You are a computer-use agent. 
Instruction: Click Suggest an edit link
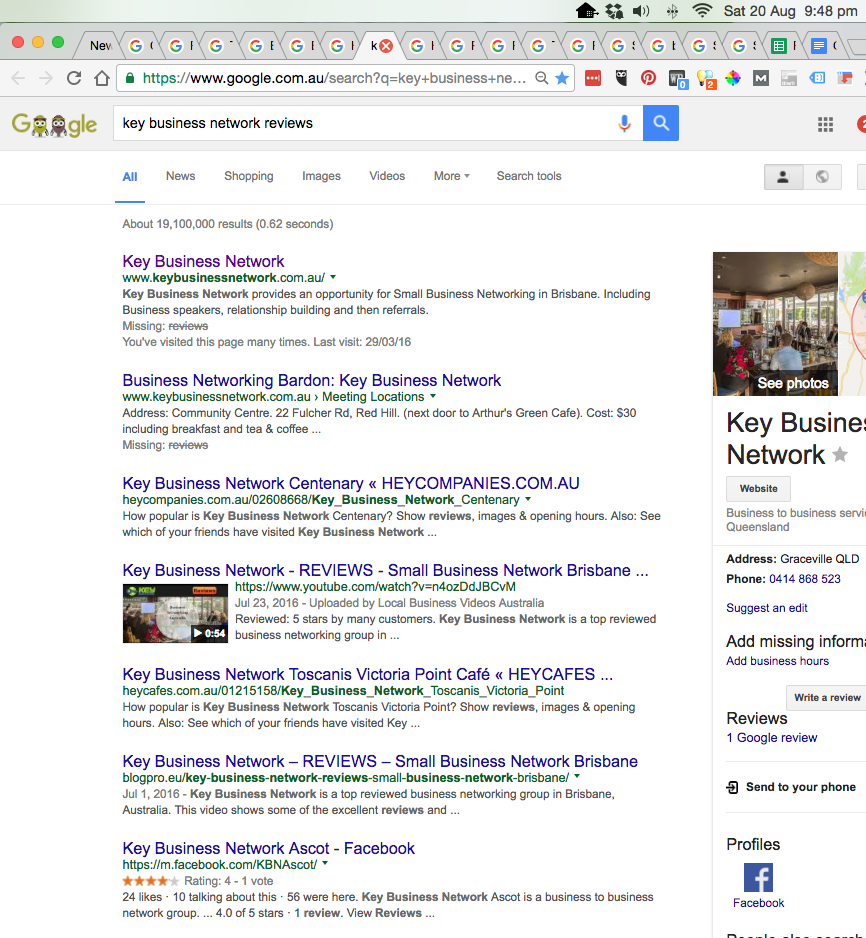click(x=767, y=608)
